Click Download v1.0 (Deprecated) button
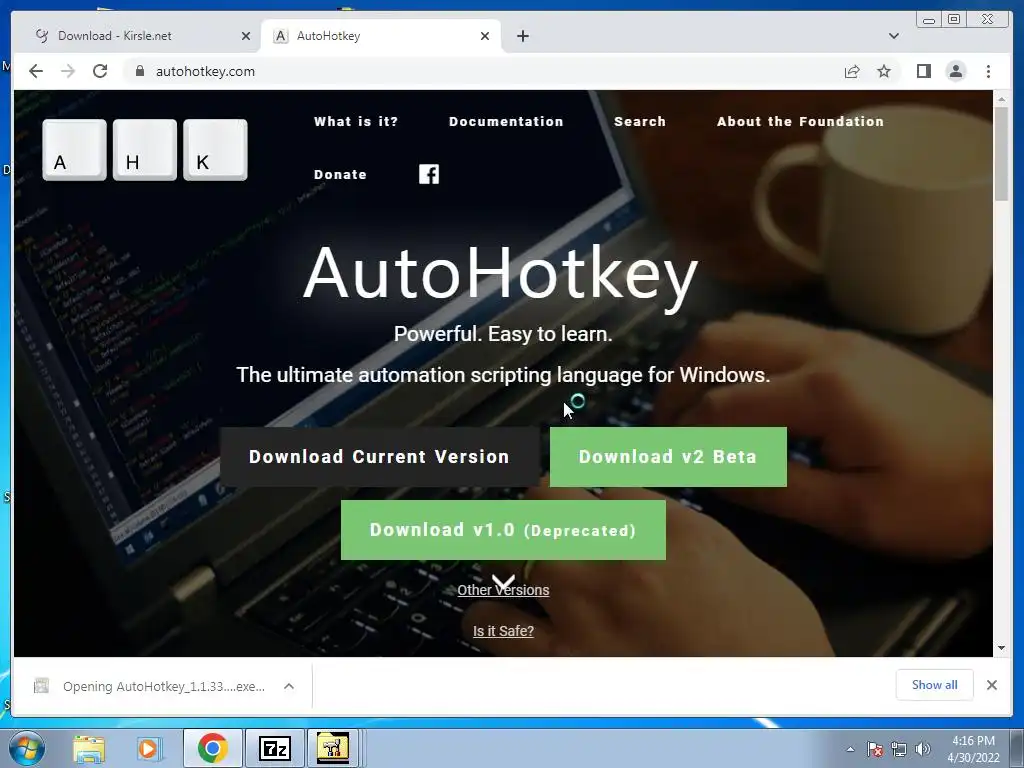This screenshot has width=1024, height=768. 504,530
